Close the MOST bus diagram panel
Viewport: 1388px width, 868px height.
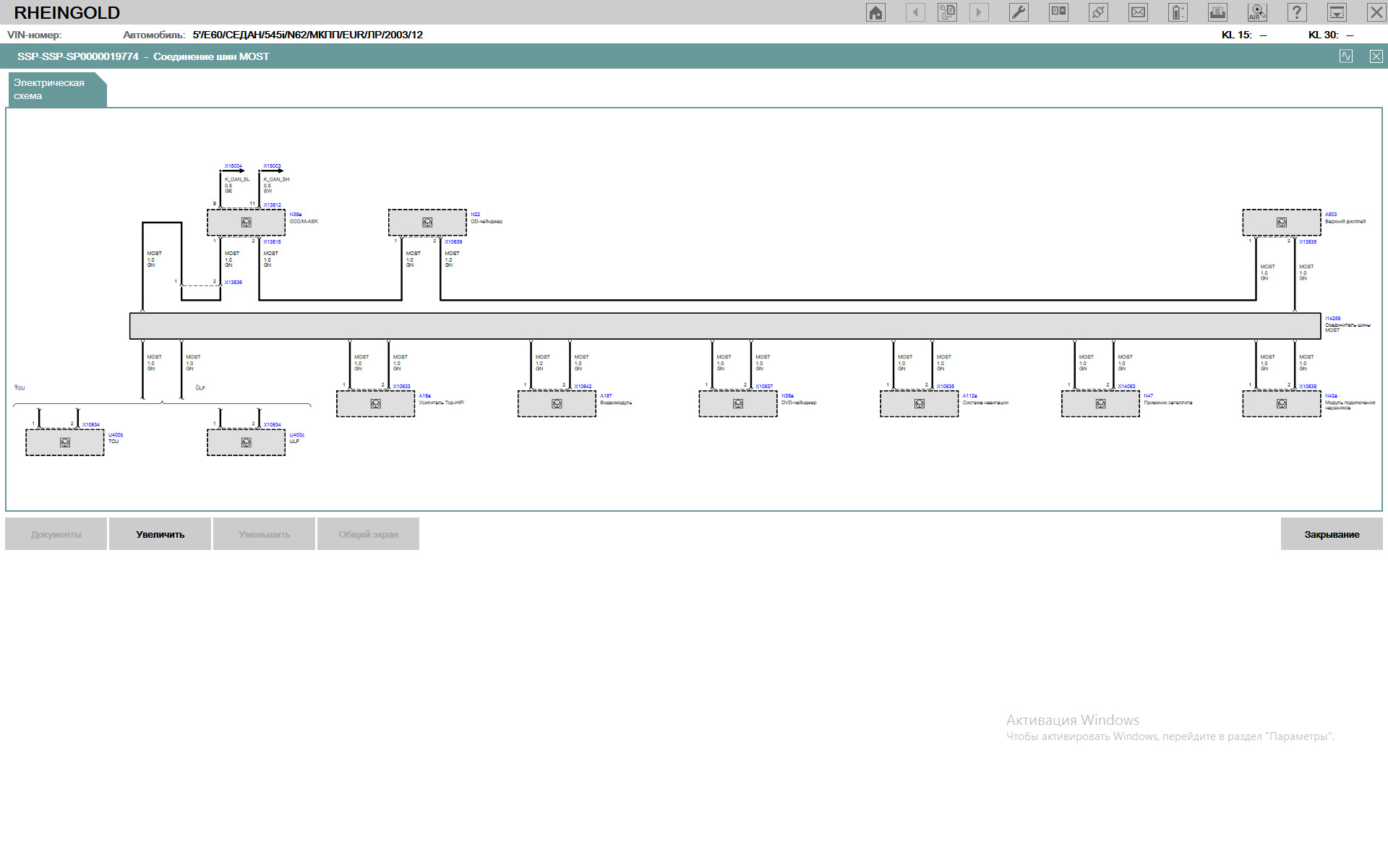[x=1376, y=56]
